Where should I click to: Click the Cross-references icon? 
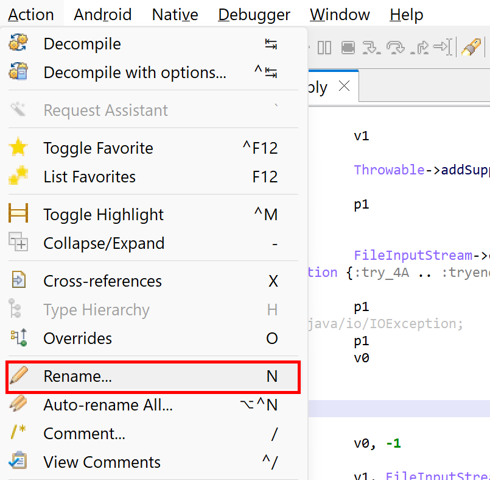(18, 280)
